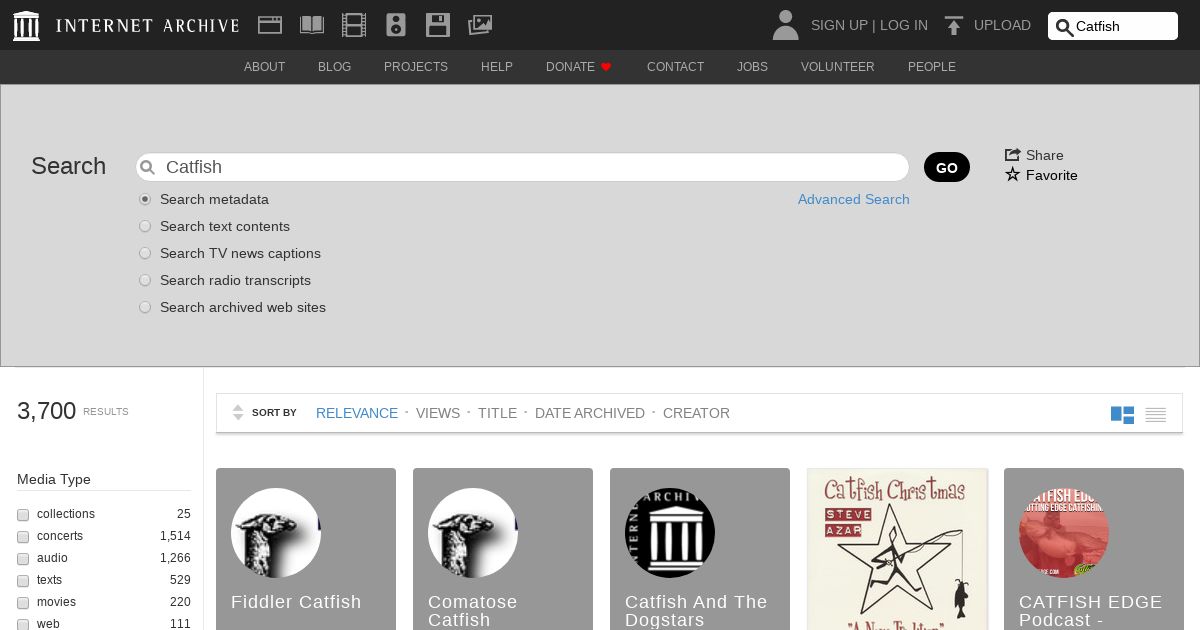Select Search archived web sites option
This screenshot has height=630, width=1200.
click(x=145, y=307)
